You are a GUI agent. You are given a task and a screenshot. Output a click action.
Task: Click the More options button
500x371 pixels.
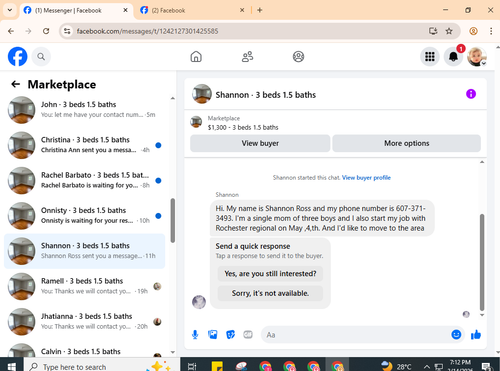click(407, 143)
